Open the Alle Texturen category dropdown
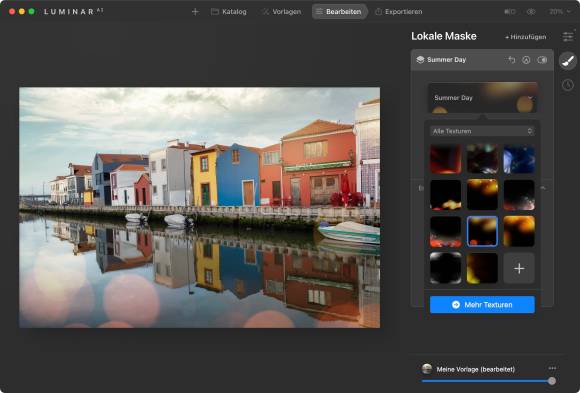The height and width of the screenshot is (393, 580). point(483,131)
